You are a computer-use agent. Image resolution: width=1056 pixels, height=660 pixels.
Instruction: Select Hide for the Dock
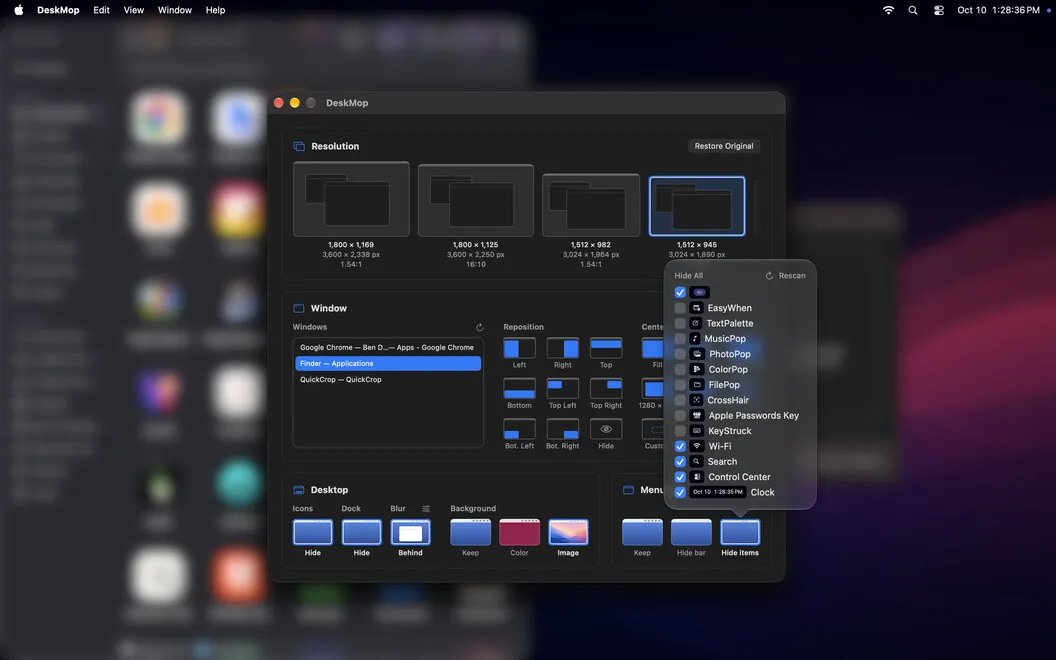(x=362, y=532)
